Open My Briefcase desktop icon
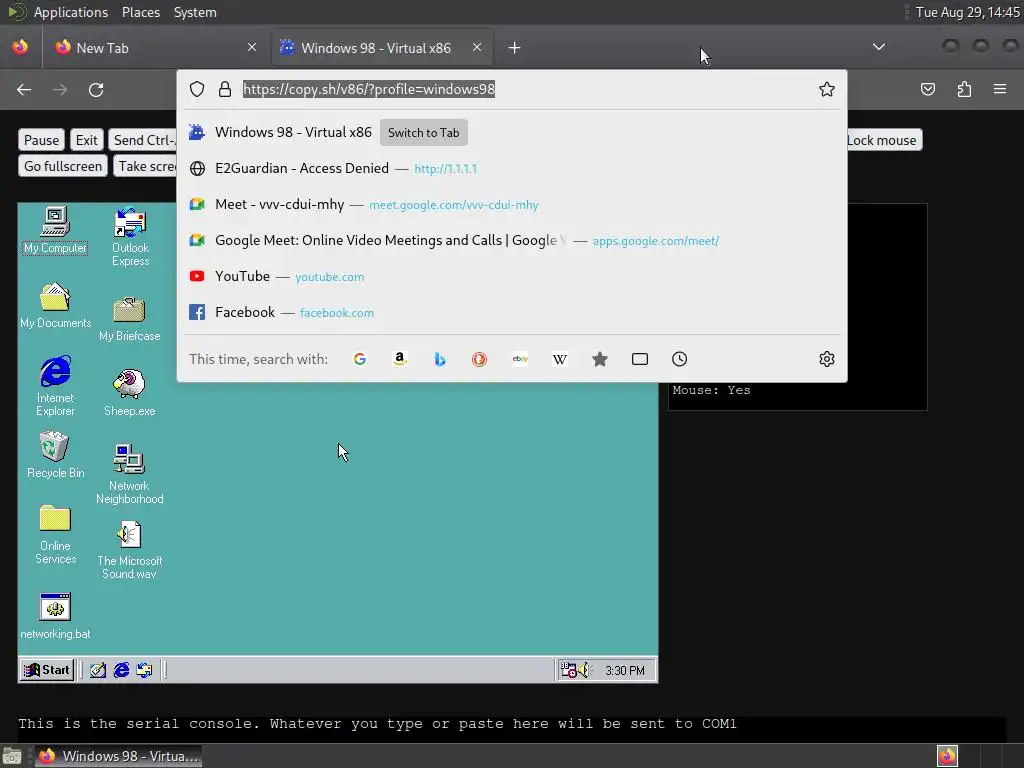Viewport: 1024px width, 768px height. (x=129, y=319)
